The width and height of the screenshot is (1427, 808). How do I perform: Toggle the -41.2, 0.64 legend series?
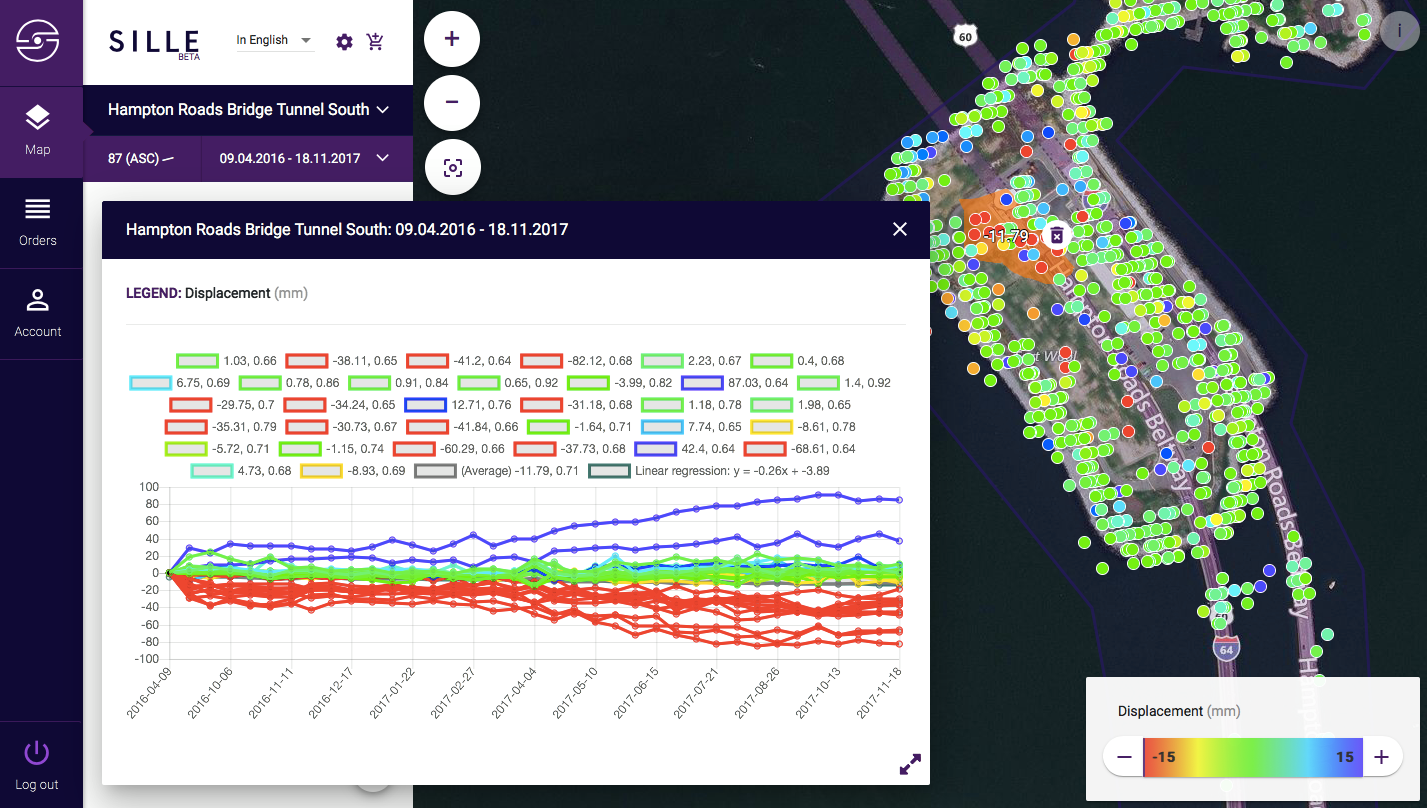[459, 361]
